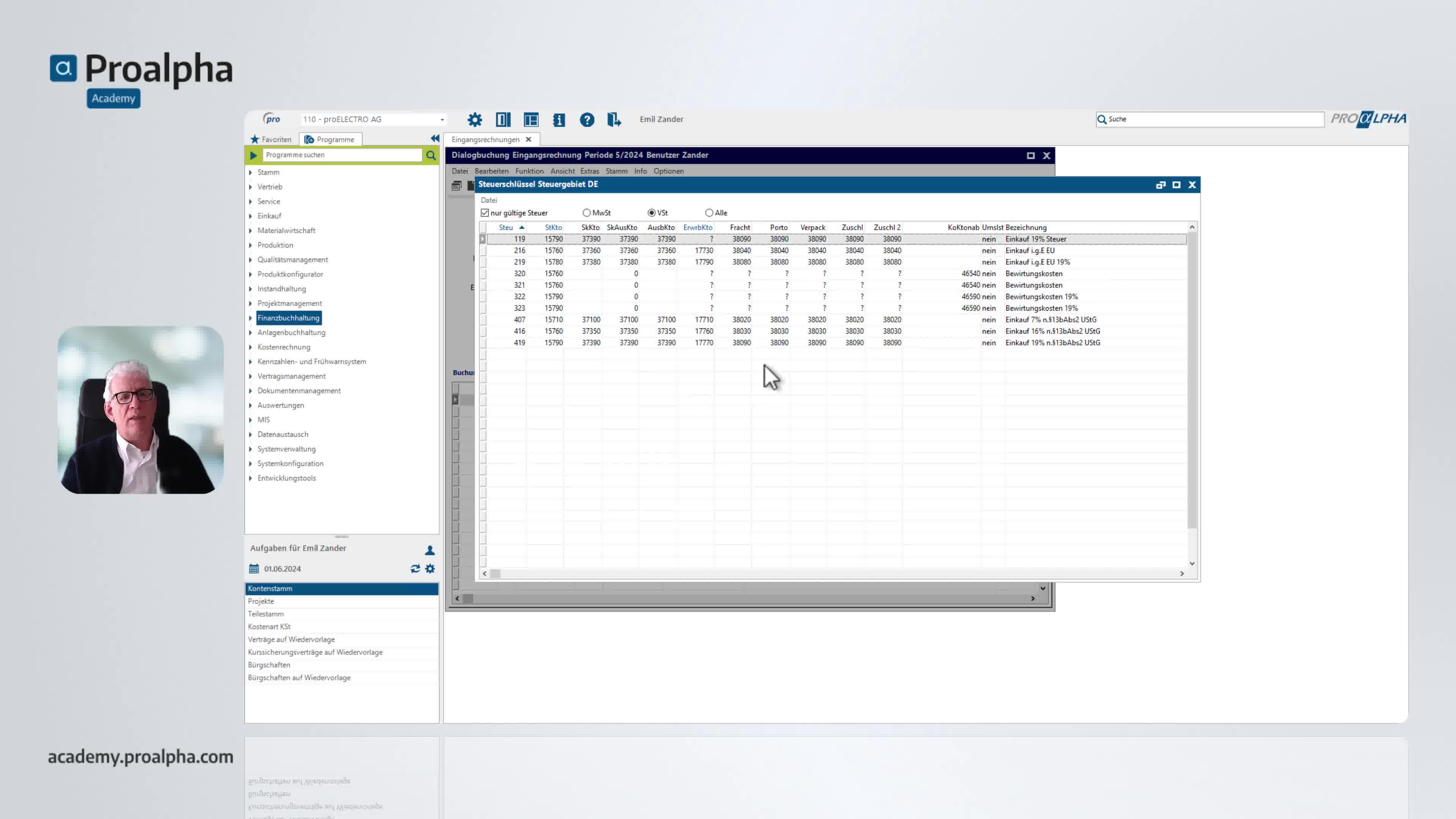Screen dimensions: 1456x819
Task: Click the help question mark icon
Action: click(x=587, y=120)
